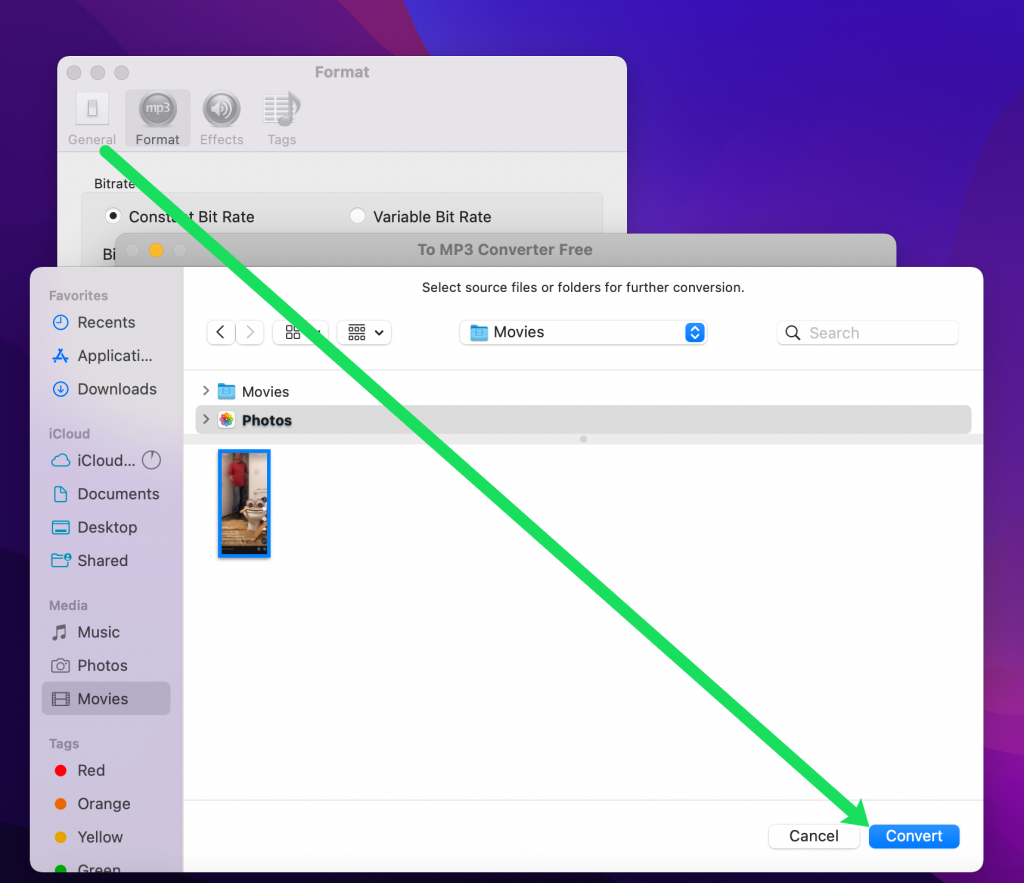Open the Music sidebar section
Viewport: 1024px width, 883px height.
pos(95,632)
